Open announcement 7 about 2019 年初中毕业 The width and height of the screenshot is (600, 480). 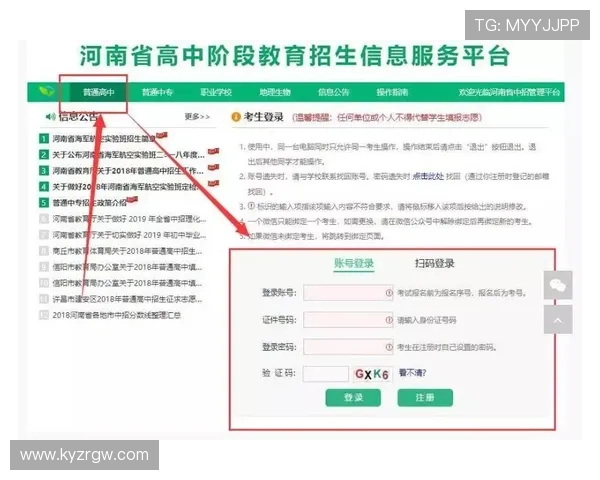[x=129, y=235]
